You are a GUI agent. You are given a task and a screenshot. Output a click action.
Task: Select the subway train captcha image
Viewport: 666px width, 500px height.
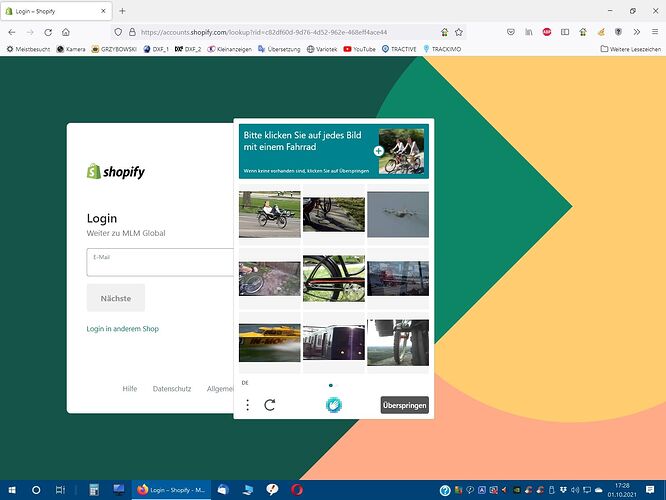pos(334,343)
